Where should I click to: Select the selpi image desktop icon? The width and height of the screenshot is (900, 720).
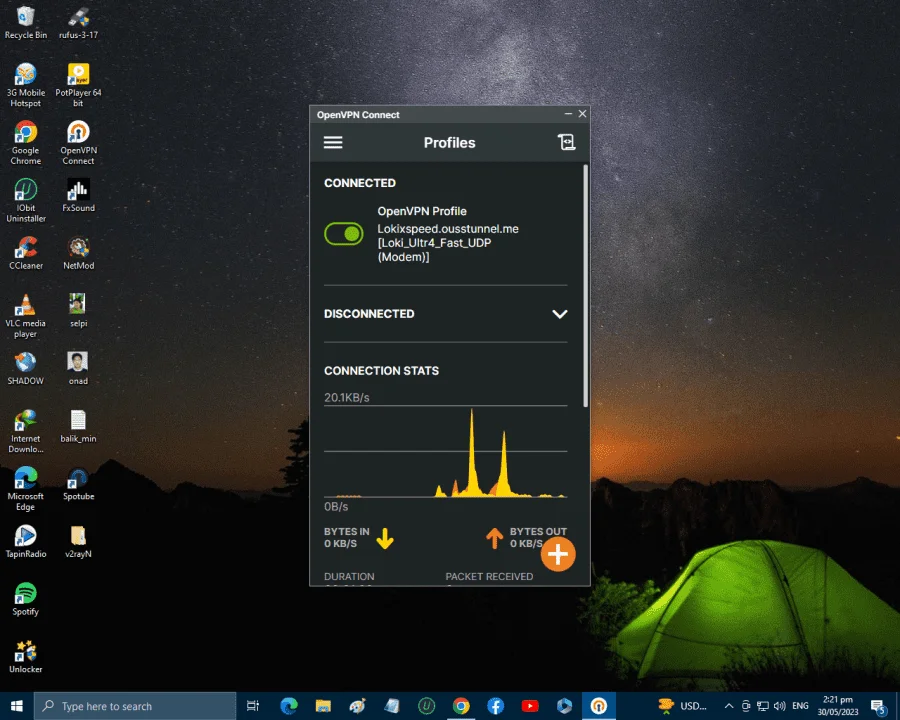(x=79, y=310)
